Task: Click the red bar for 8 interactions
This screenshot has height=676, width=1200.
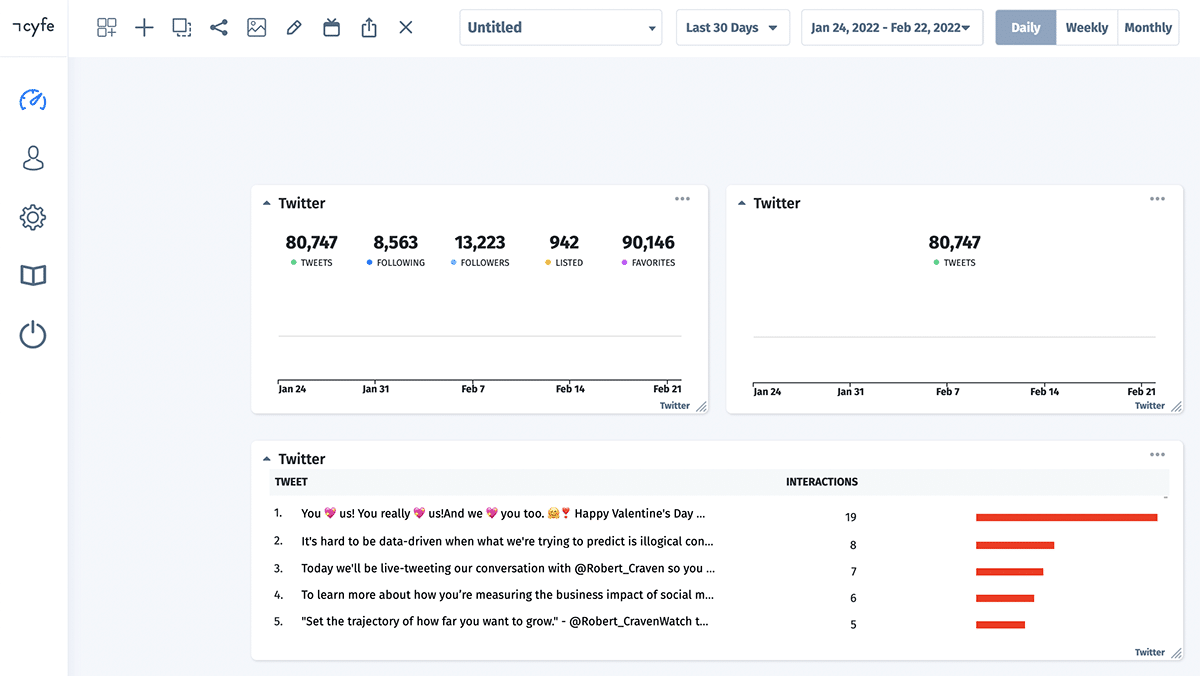Action: pyautogui.click(x=1015, y=545)
